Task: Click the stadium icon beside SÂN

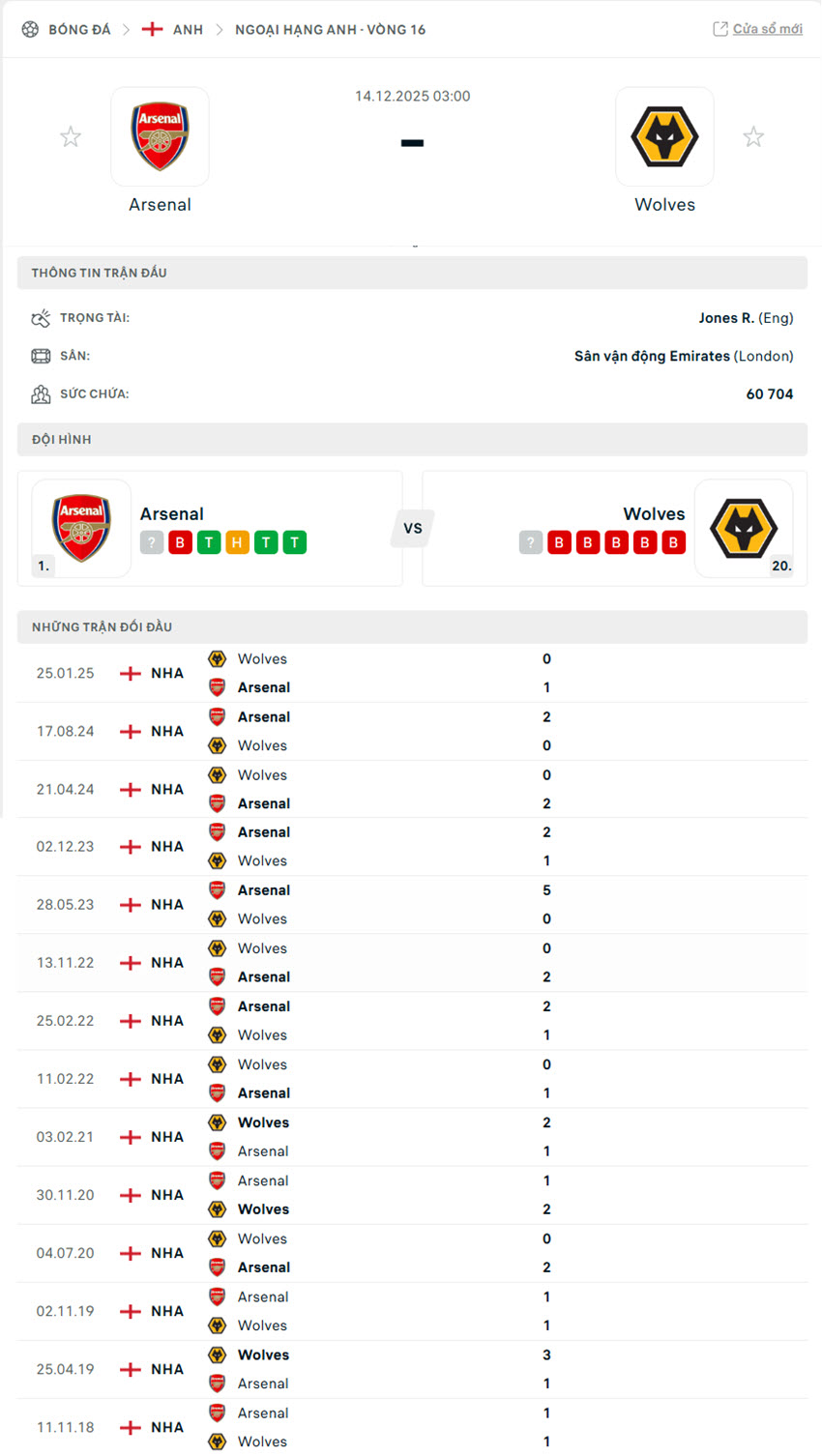Action: [x=41, y=356]
